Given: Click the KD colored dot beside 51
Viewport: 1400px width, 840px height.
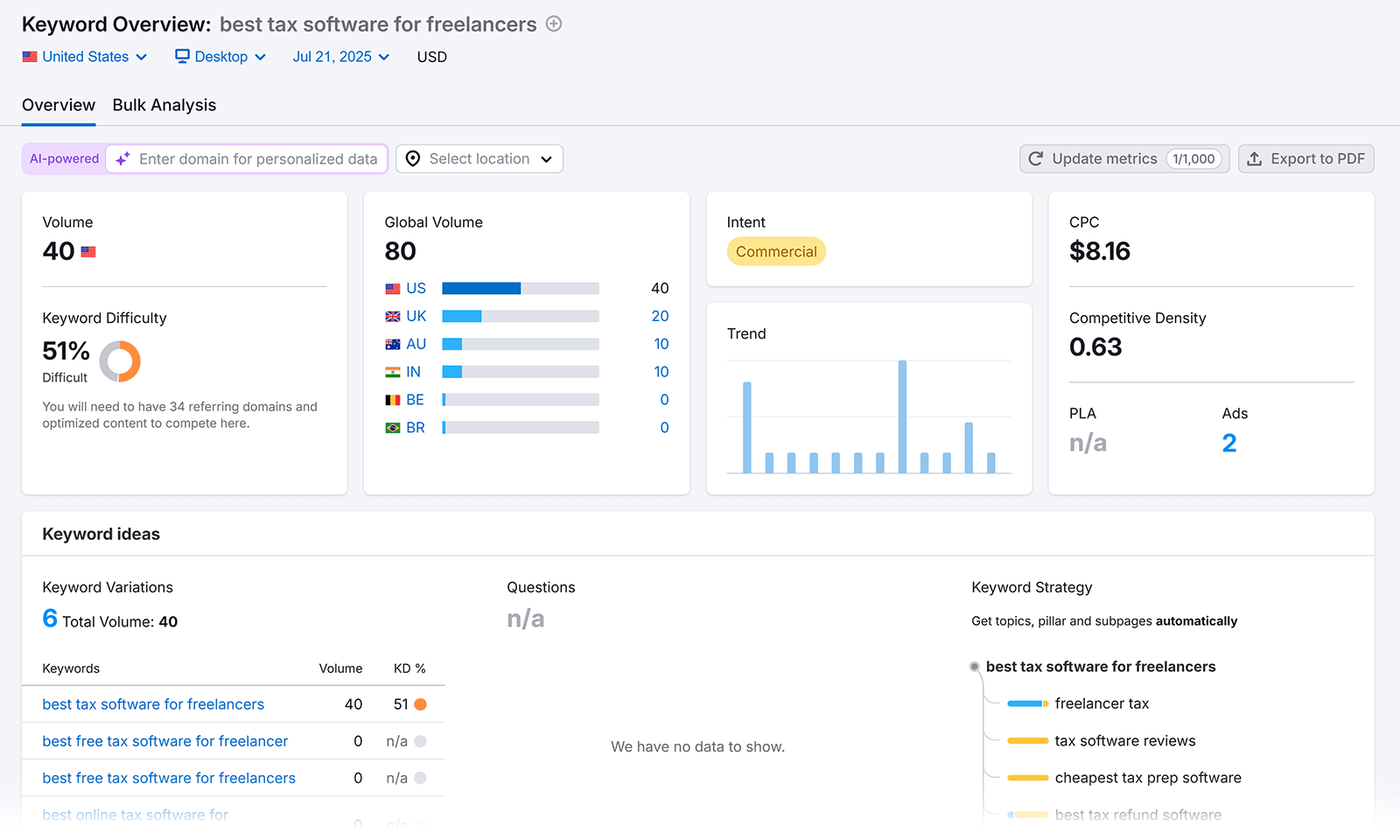Looking at the screenshot, I should pyautogui.click(x=421, y=703).
